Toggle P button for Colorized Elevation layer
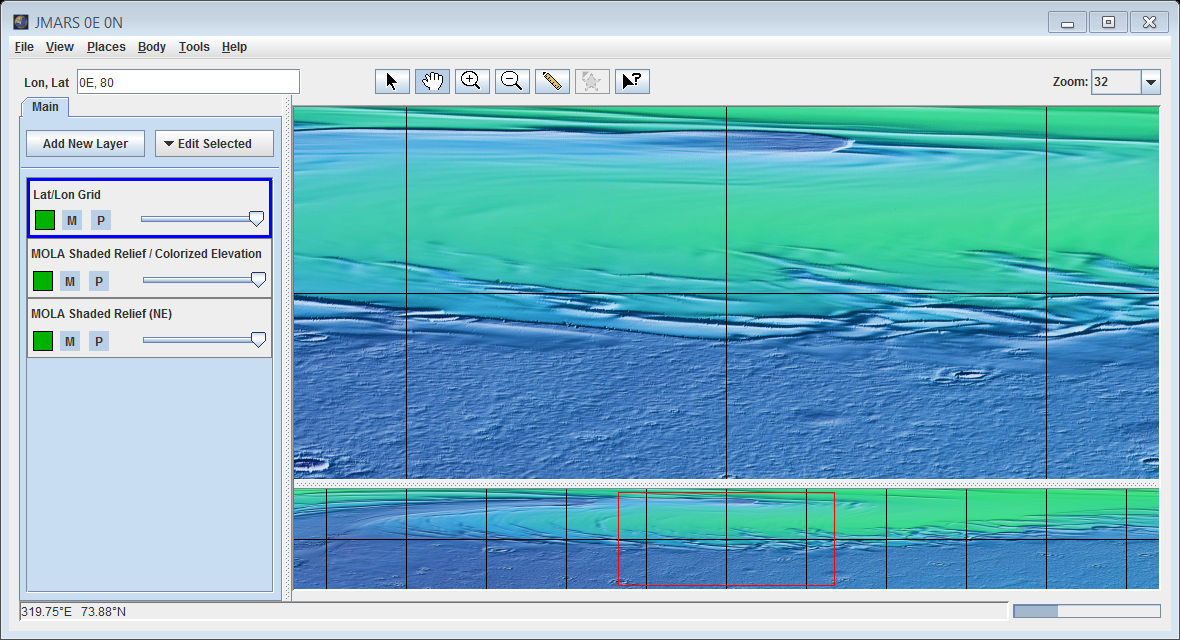 (x=99, y=281)
